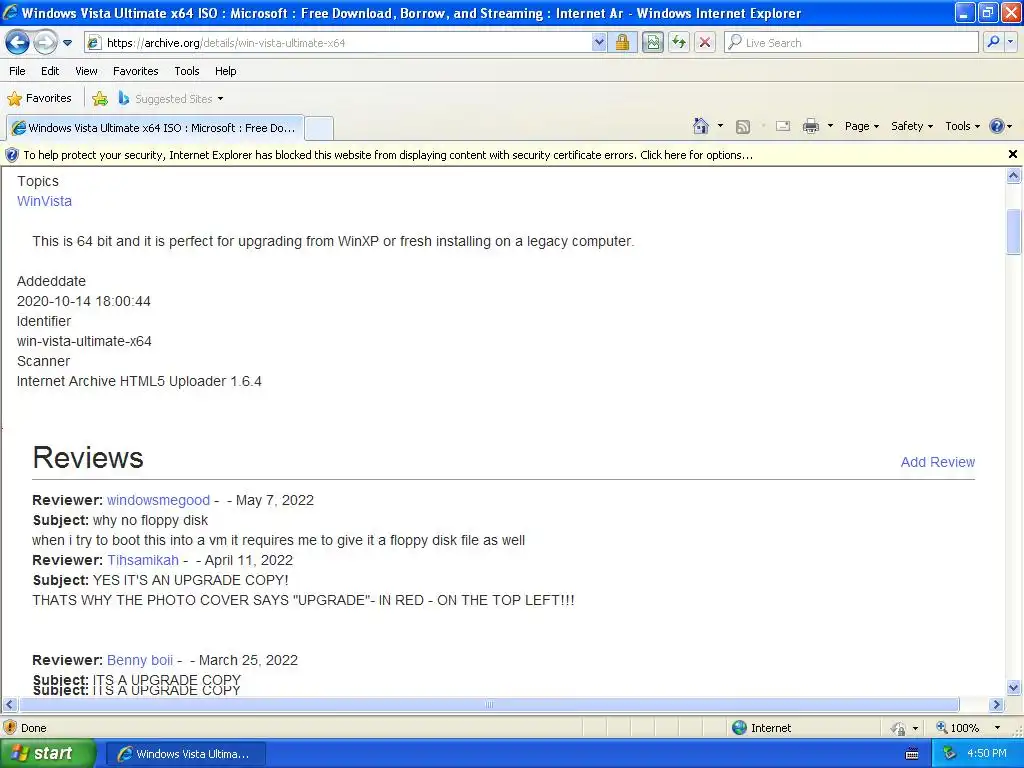Open the WinVista topic link
Viewport: 1024px width, 768px height.
click(44, 201)
